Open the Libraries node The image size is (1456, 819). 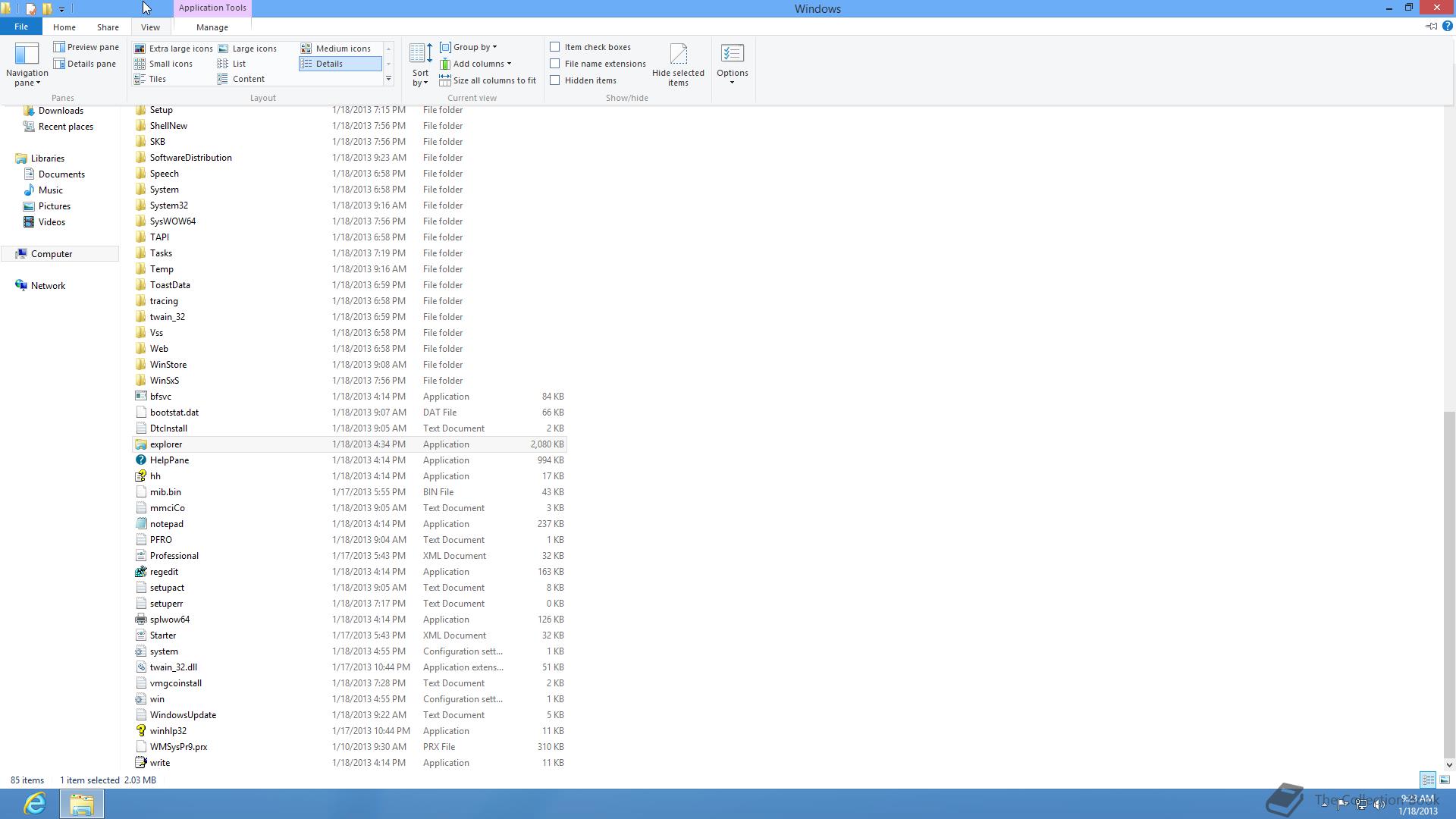(39, 158)
